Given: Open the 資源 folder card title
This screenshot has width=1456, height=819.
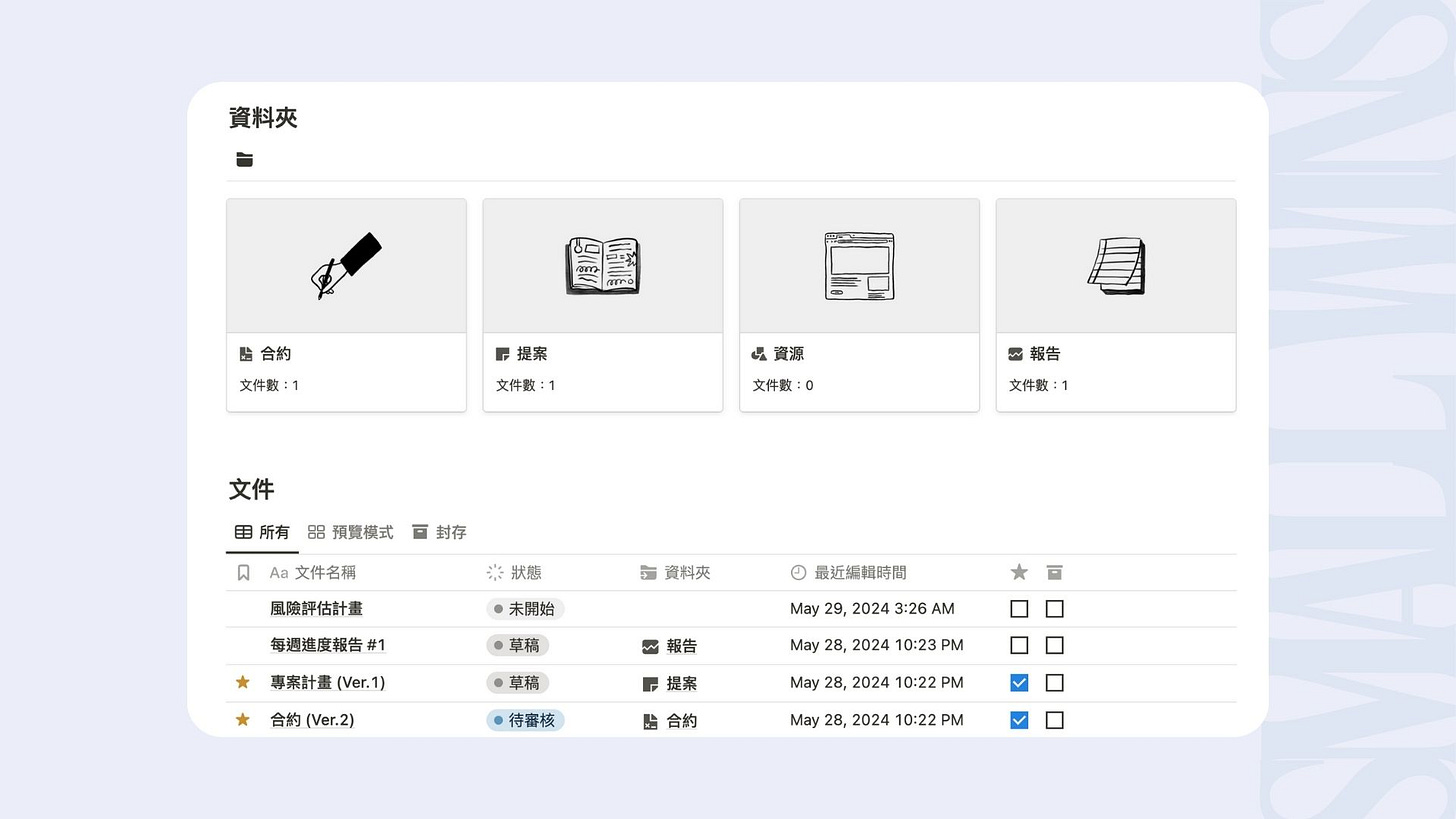Looking at the screenshot, I should (789, 354).
